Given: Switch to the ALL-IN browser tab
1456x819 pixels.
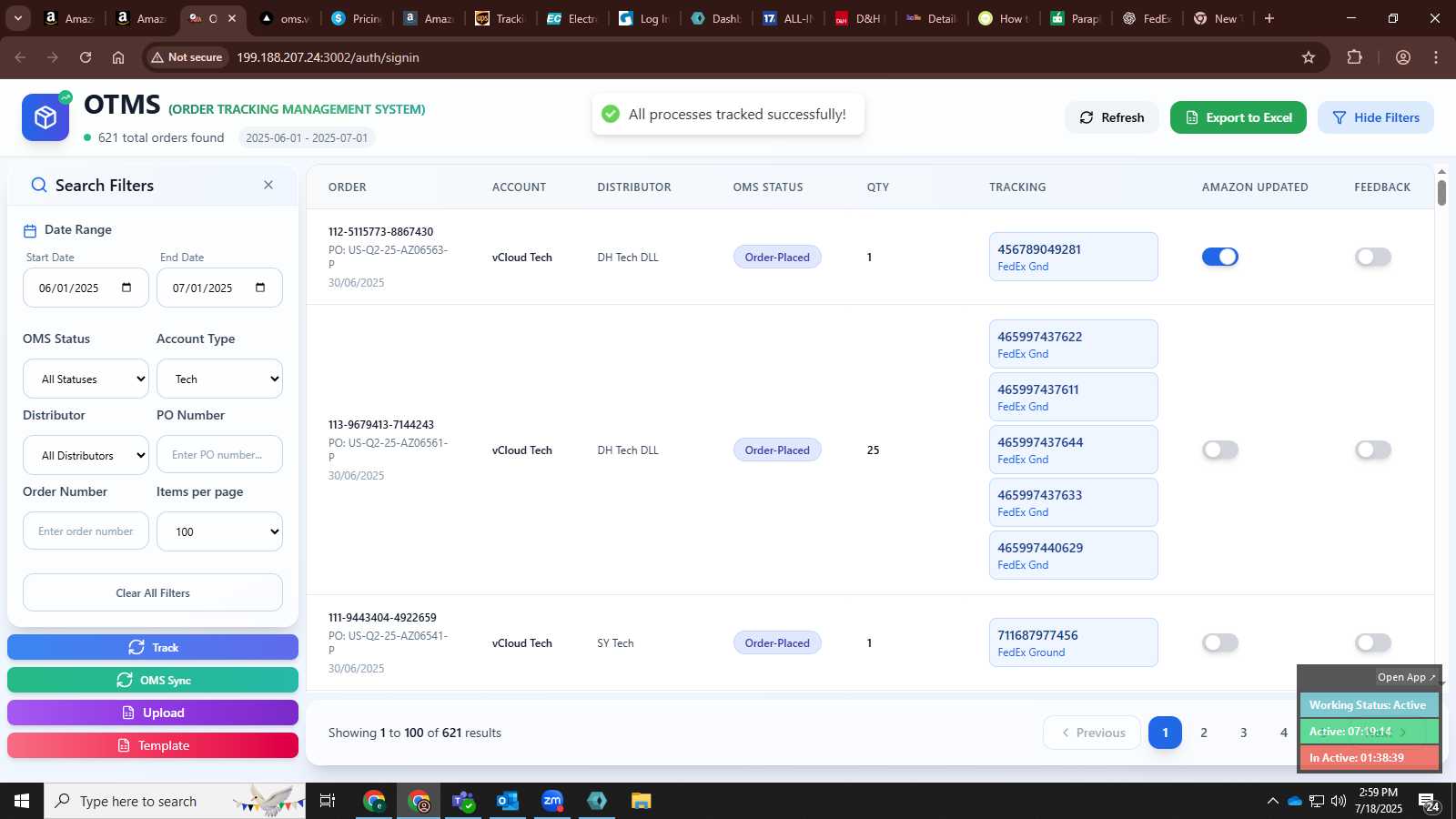Looking at the screenshot, I should (788, 18).
